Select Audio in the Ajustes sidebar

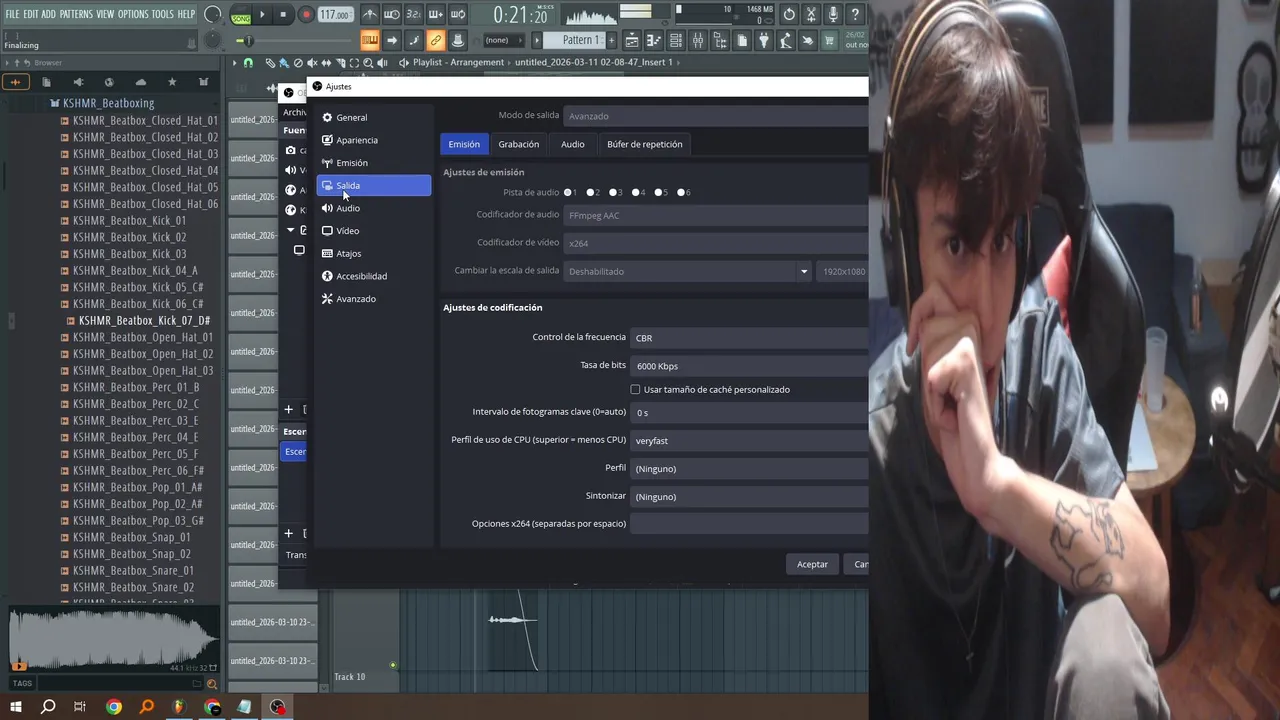click(x=374, y=208)
